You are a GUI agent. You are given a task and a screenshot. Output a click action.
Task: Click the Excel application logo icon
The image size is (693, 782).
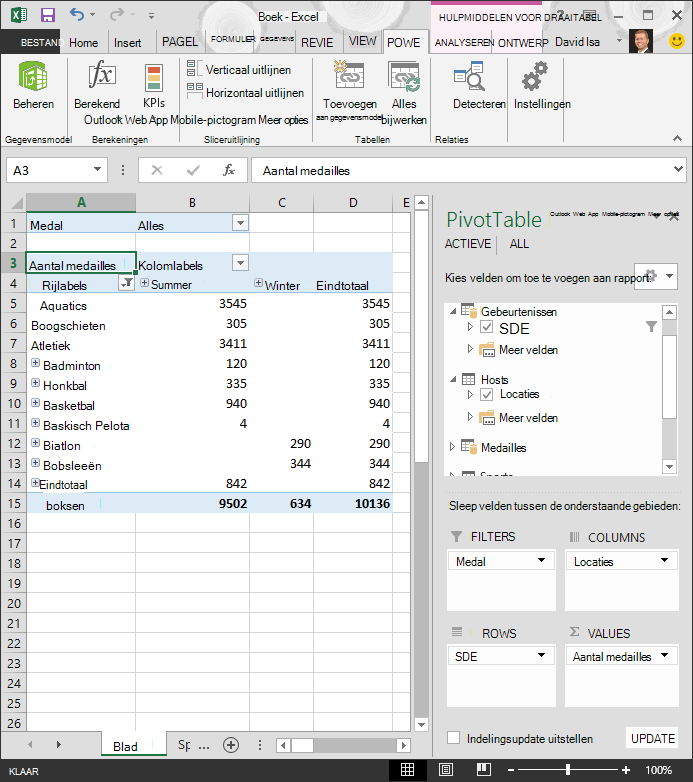tap(18, 14)
